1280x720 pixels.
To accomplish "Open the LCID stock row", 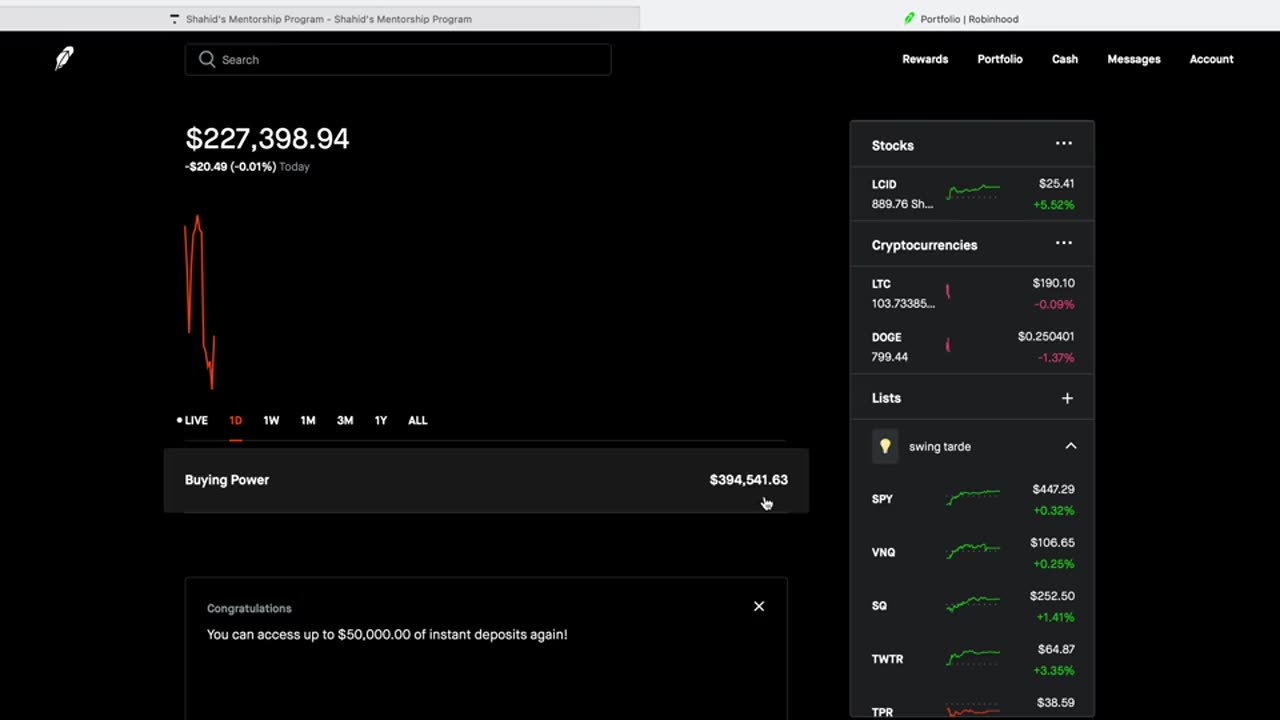I will tap(972, 194).
